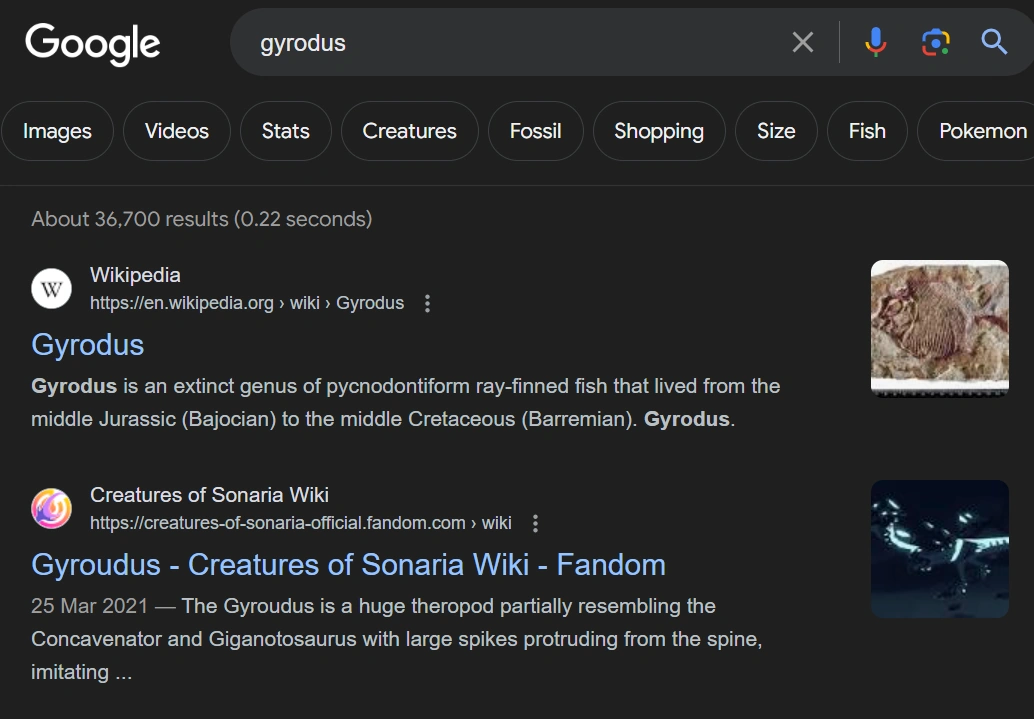Select the Shopping filter chip
The width and height of the screenshot is (1034, 719).
point(659,131)
